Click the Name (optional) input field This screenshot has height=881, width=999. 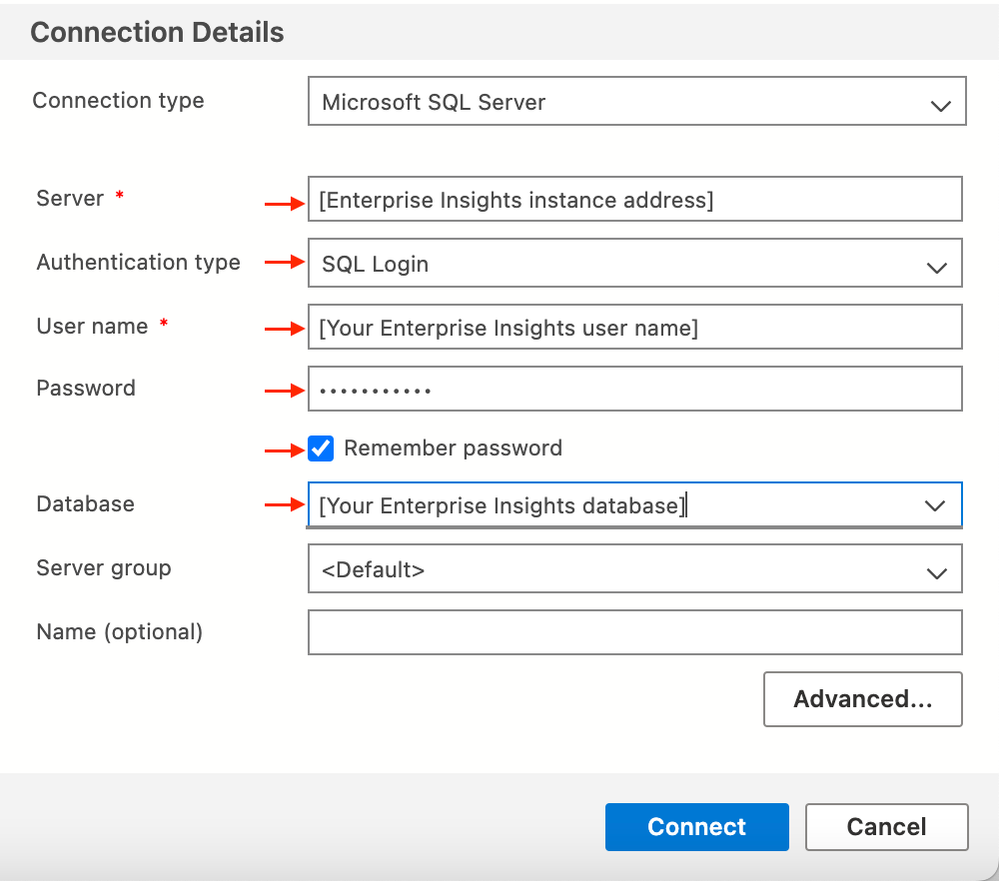click(635, 633)
